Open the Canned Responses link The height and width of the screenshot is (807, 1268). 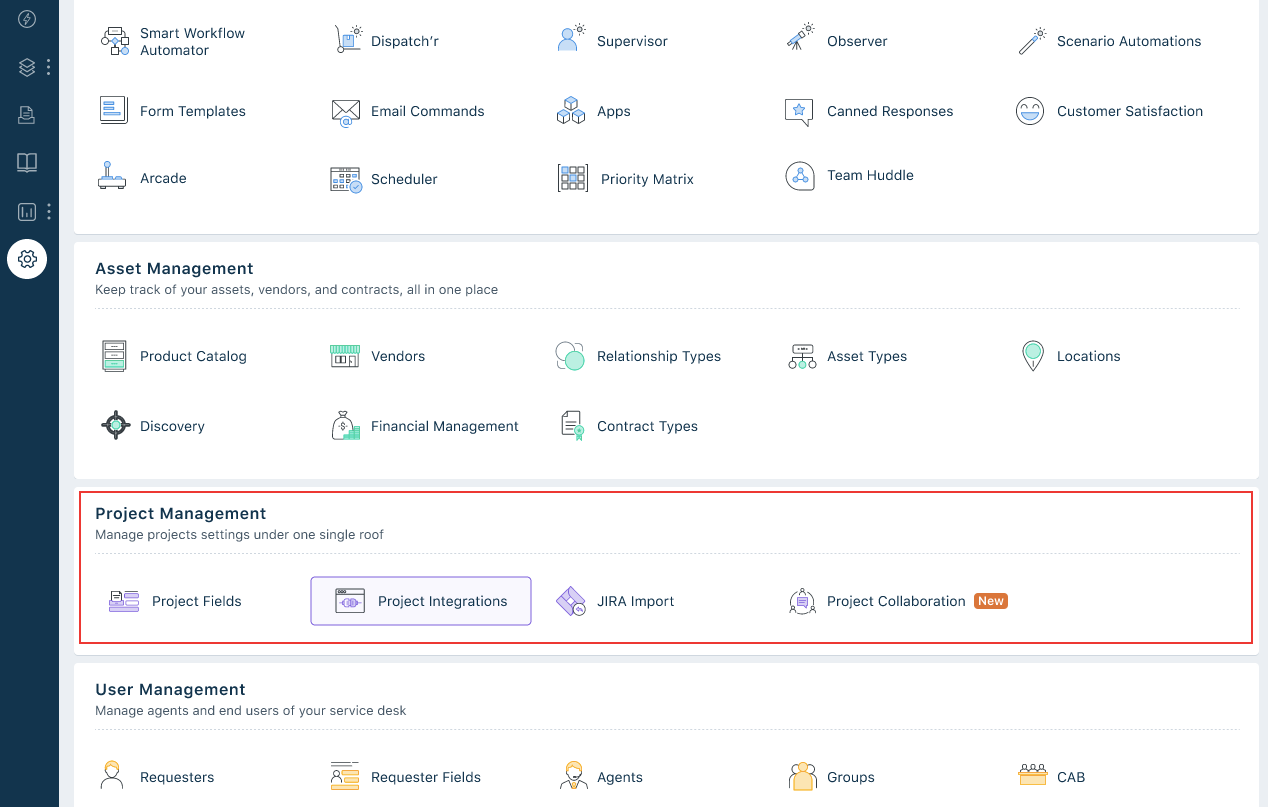(x=890, y=111)
